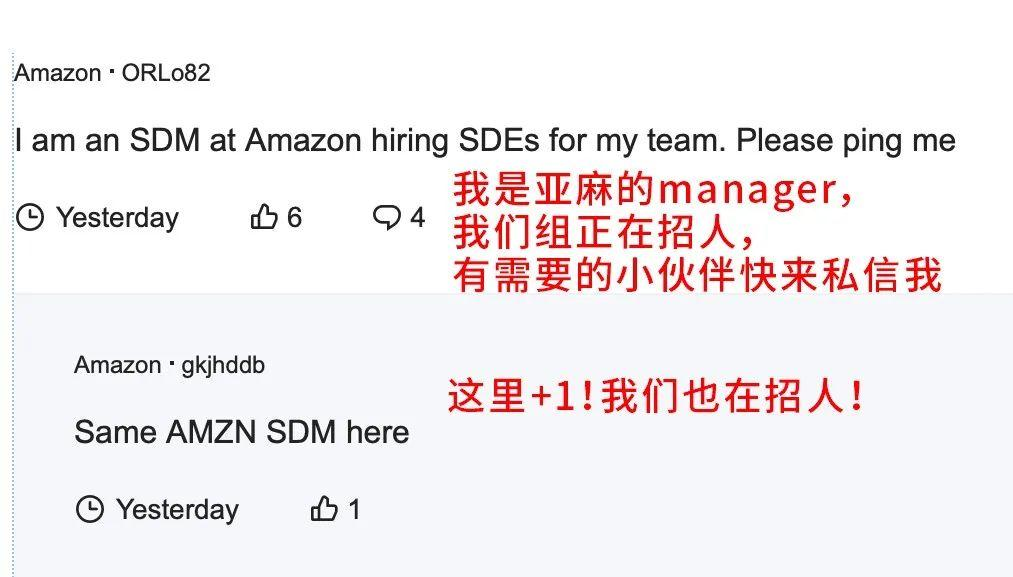Click the like count 1 on the reply
The height and width of the screenshot is (577, 1013).
tap(354, 509)
